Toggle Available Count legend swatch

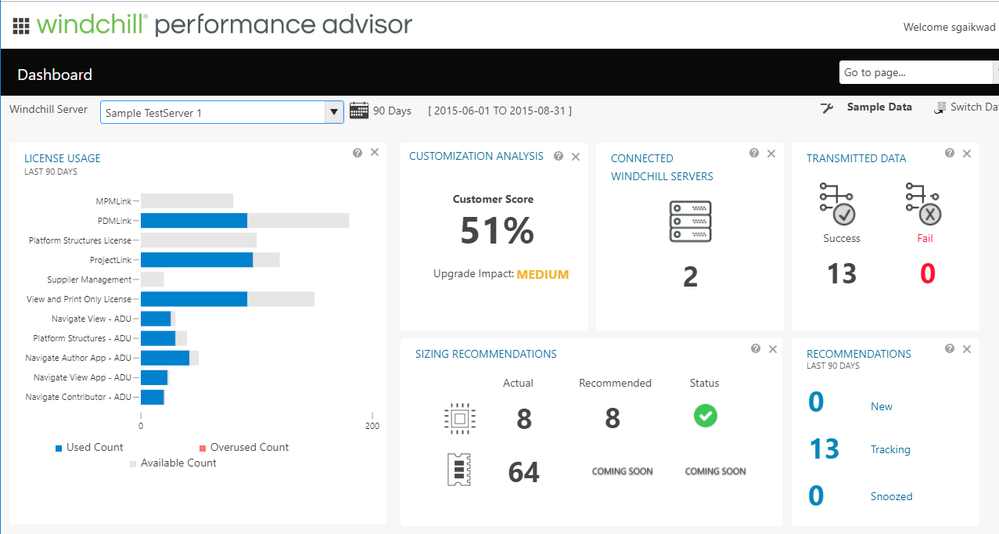coord(133,464)
